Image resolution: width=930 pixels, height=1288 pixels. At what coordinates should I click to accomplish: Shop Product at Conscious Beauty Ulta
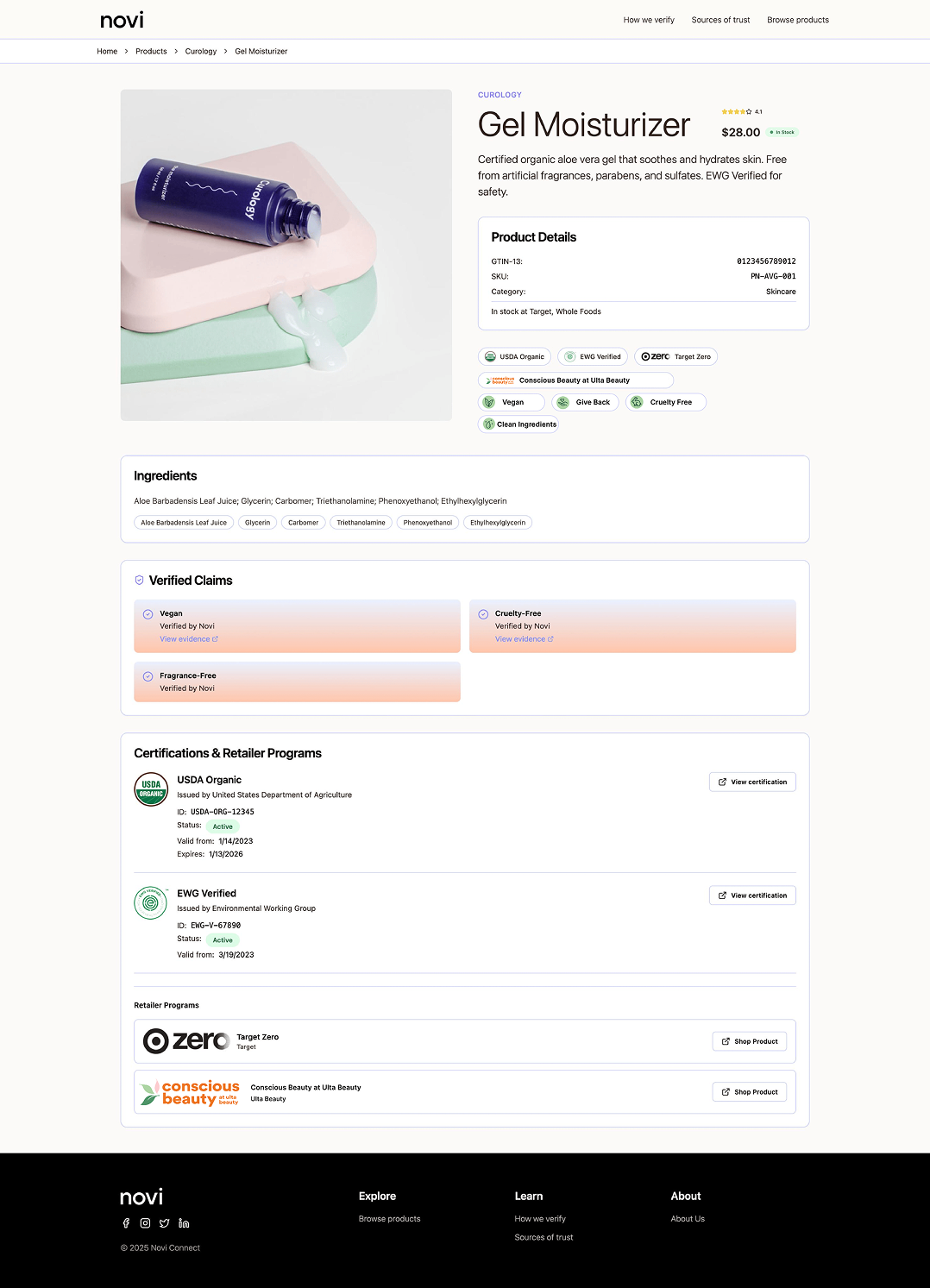(750, 1092)
